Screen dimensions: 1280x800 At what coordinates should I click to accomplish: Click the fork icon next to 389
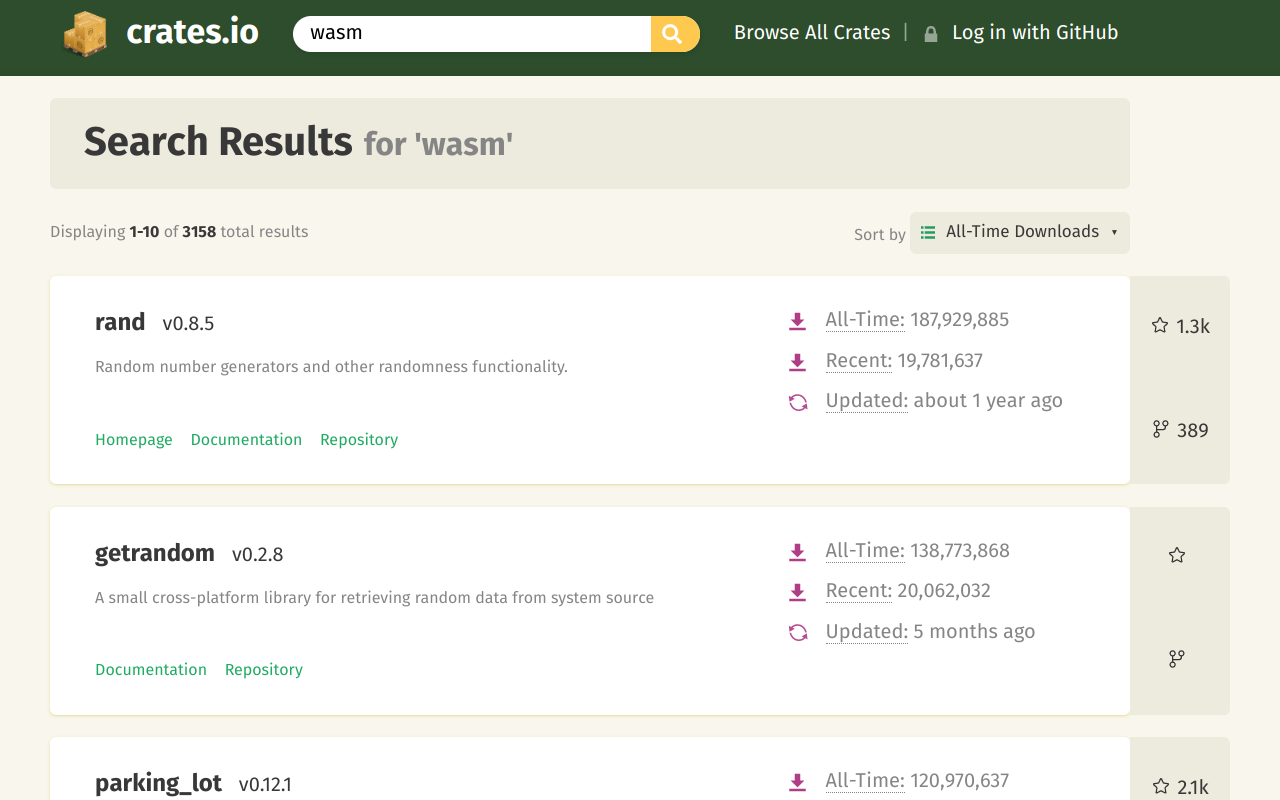pos(1160,429)
